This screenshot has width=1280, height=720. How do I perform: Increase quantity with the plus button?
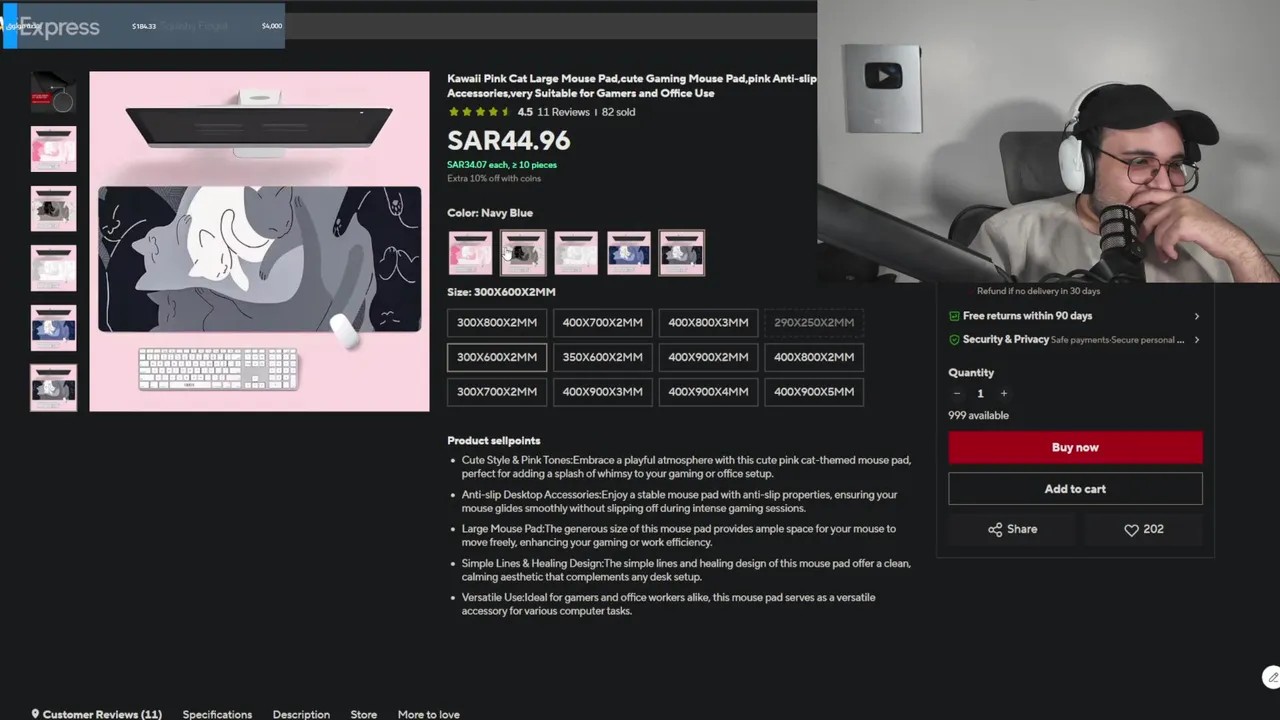(1004, 393)
